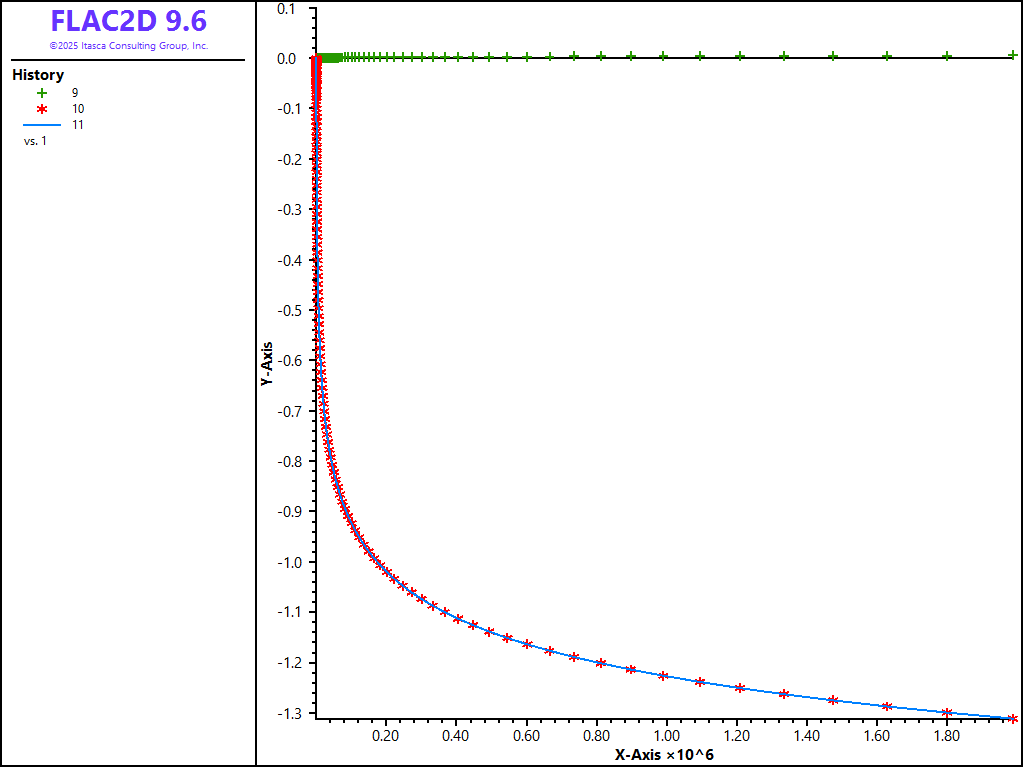Select the History legend heading
The width and height of the screenshot is (1024, 768).
point(38,75)
